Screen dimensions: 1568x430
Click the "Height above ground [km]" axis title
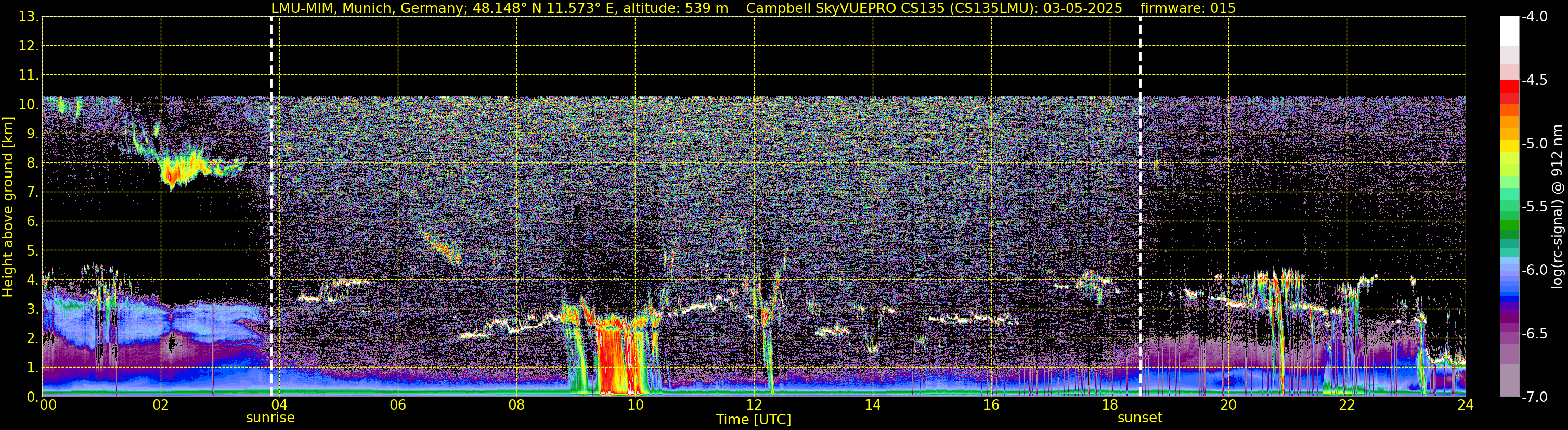8,207
